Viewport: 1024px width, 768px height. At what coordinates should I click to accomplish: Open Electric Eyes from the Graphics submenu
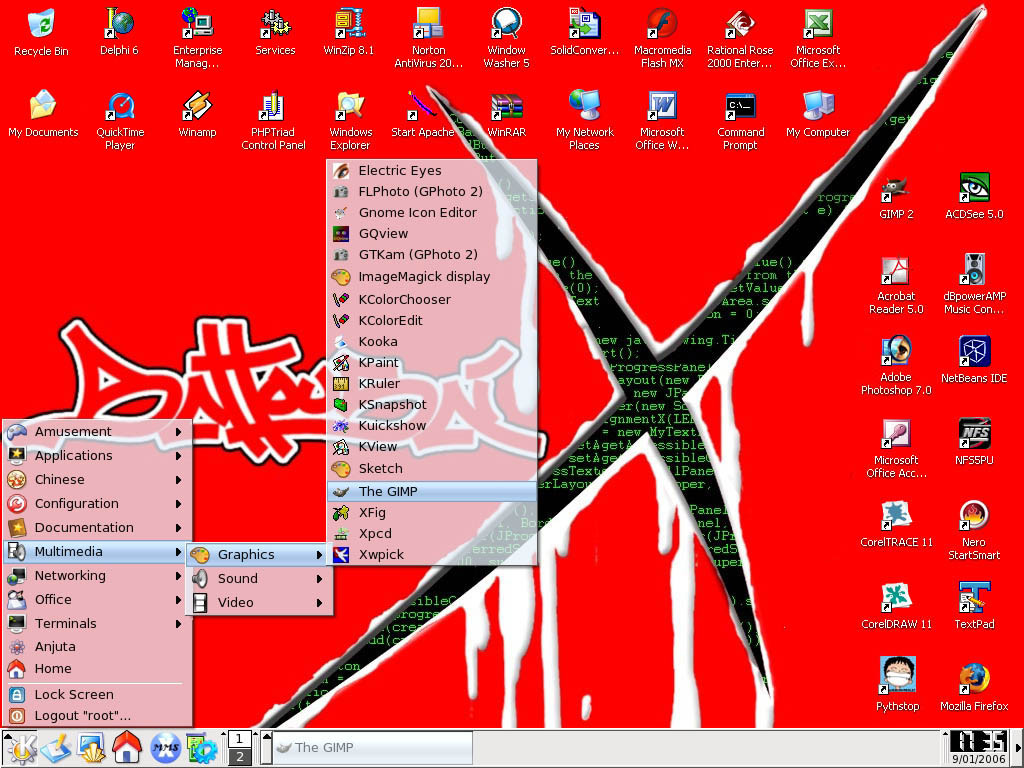(x=432, y=170)
